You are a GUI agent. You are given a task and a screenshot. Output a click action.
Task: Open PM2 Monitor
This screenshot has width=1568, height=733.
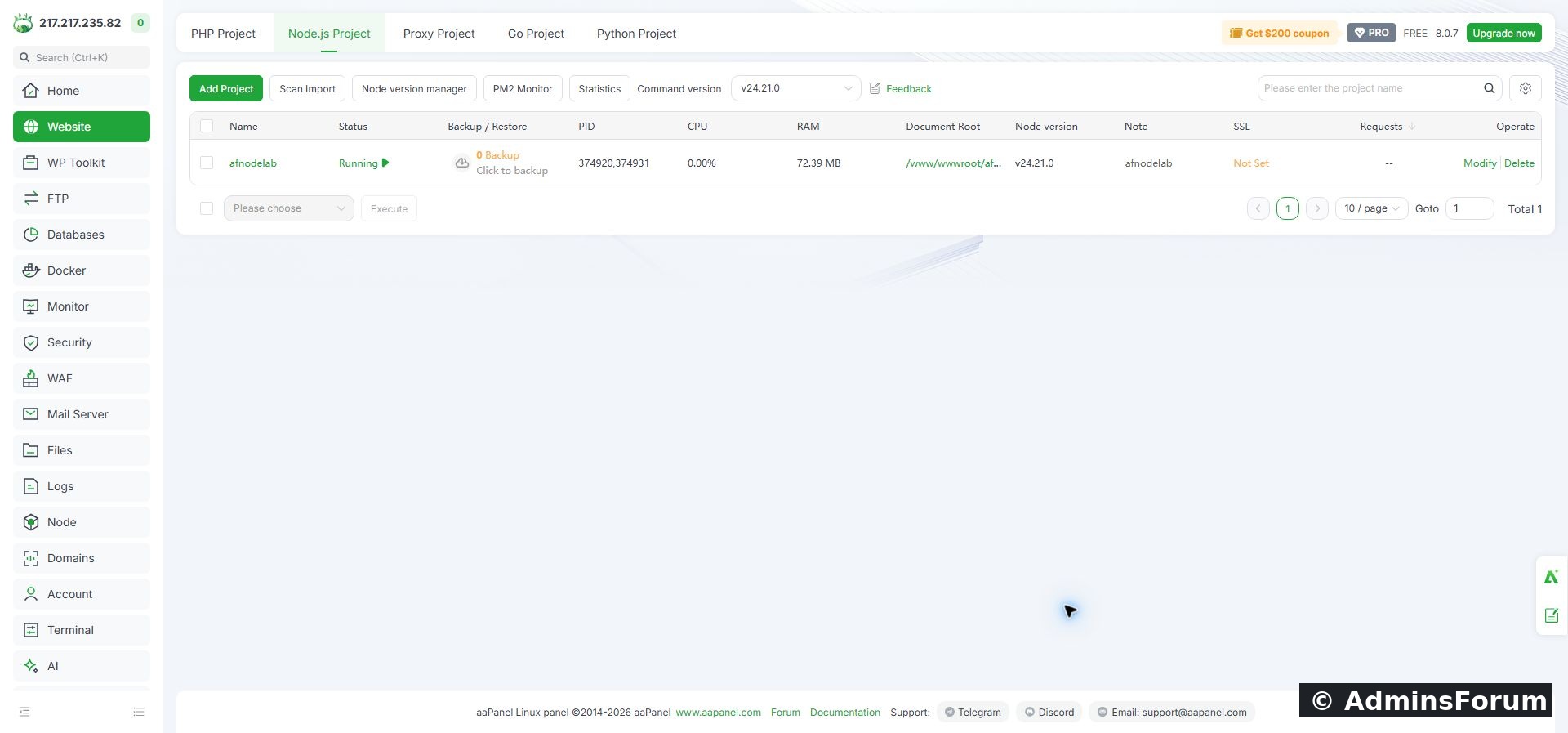[x=523, y=88]
